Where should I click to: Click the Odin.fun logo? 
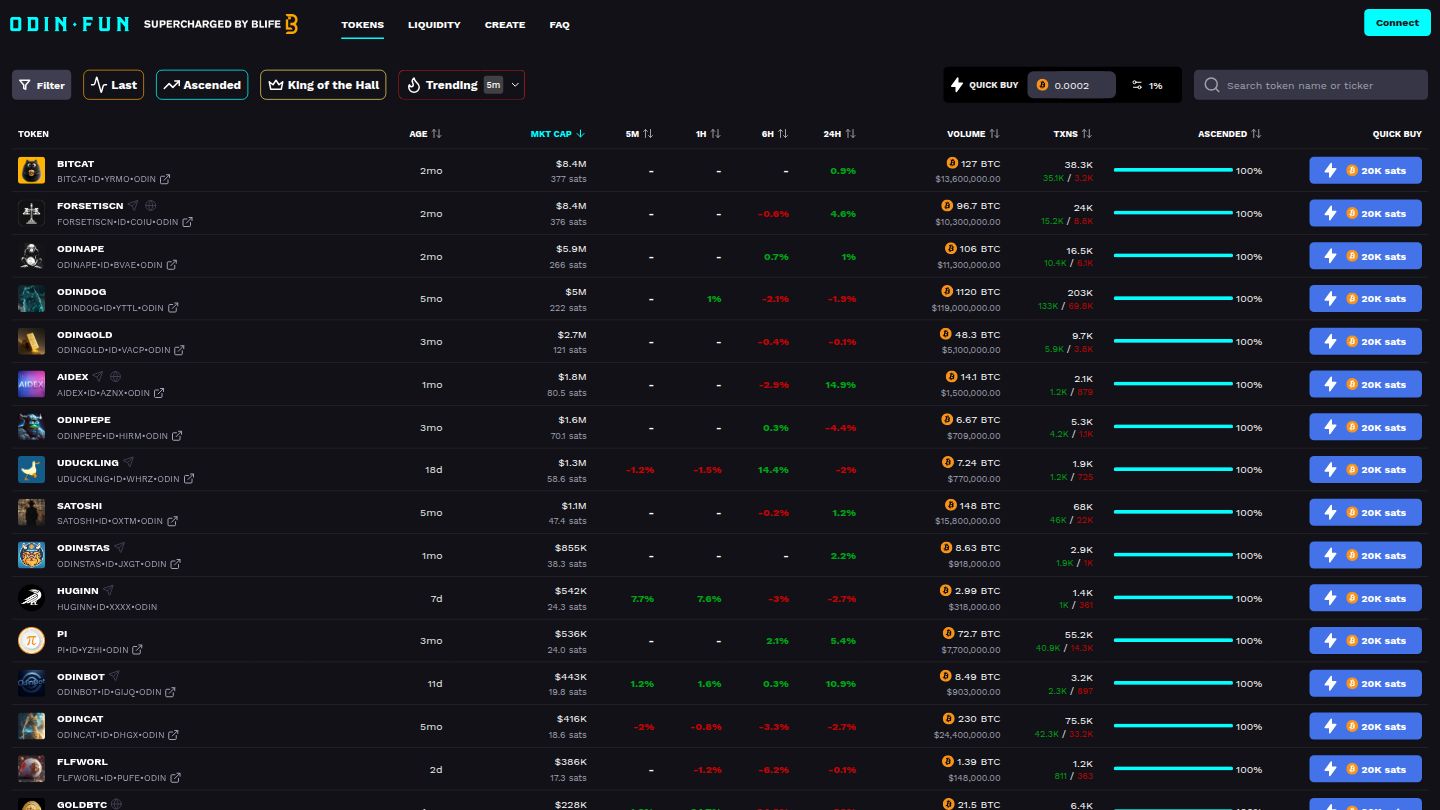69,24
